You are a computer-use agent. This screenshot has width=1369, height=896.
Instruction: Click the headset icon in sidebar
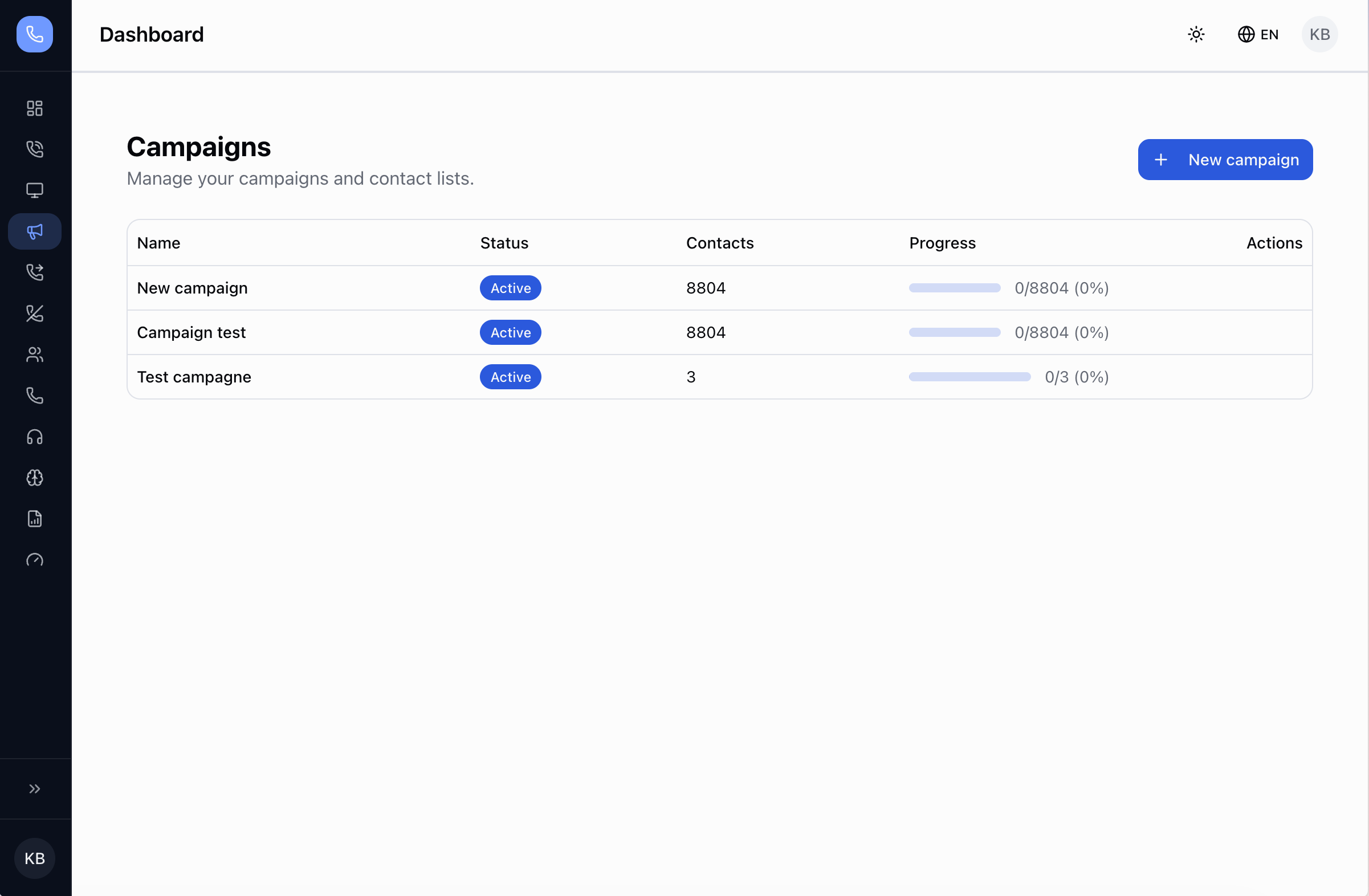(x=35, y=437)
